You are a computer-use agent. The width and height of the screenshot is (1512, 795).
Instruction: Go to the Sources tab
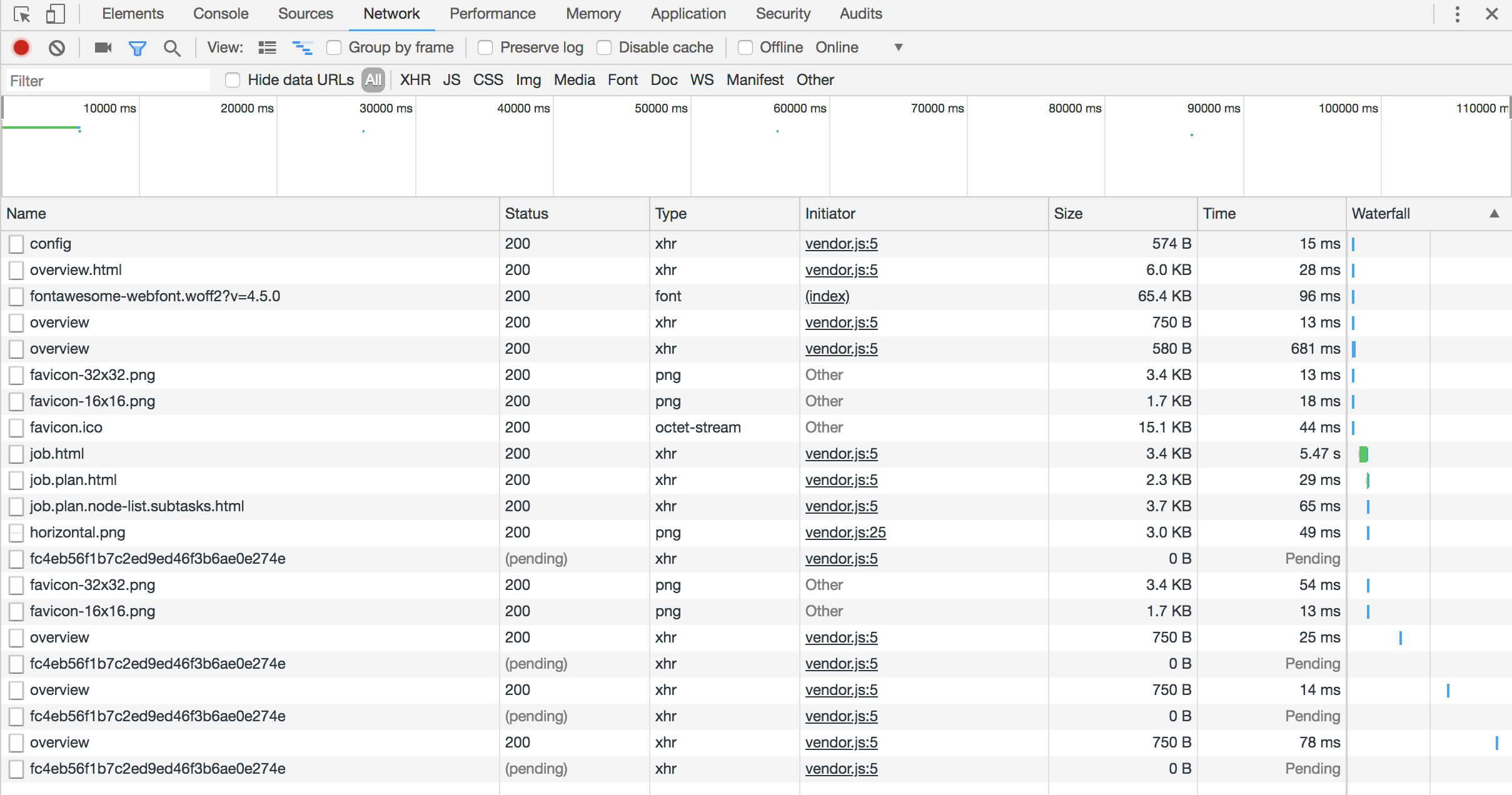306,14
